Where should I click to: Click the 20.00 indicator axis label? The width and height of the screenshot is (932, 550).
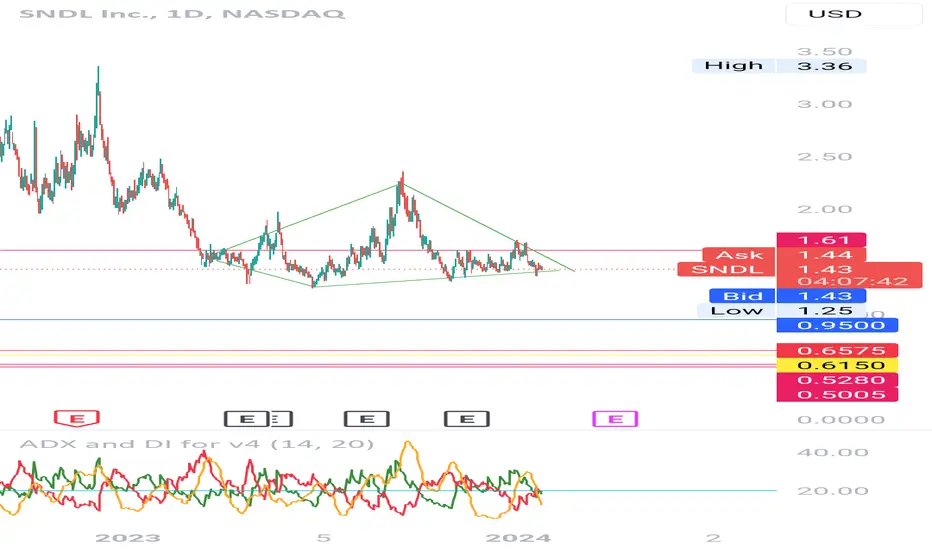(832, 491)
